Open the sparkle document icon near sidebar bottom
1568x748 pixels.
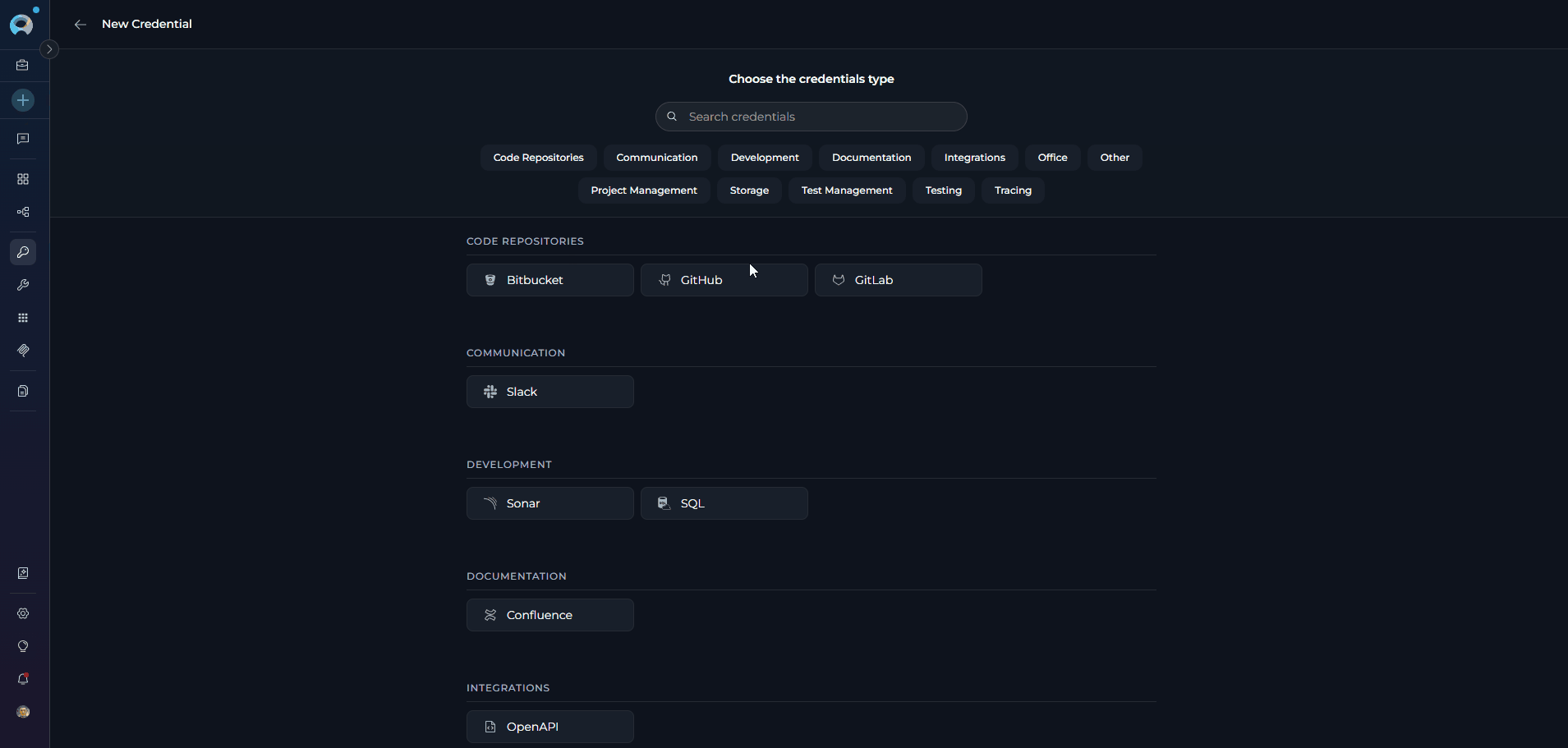click(x=23, y=573)
